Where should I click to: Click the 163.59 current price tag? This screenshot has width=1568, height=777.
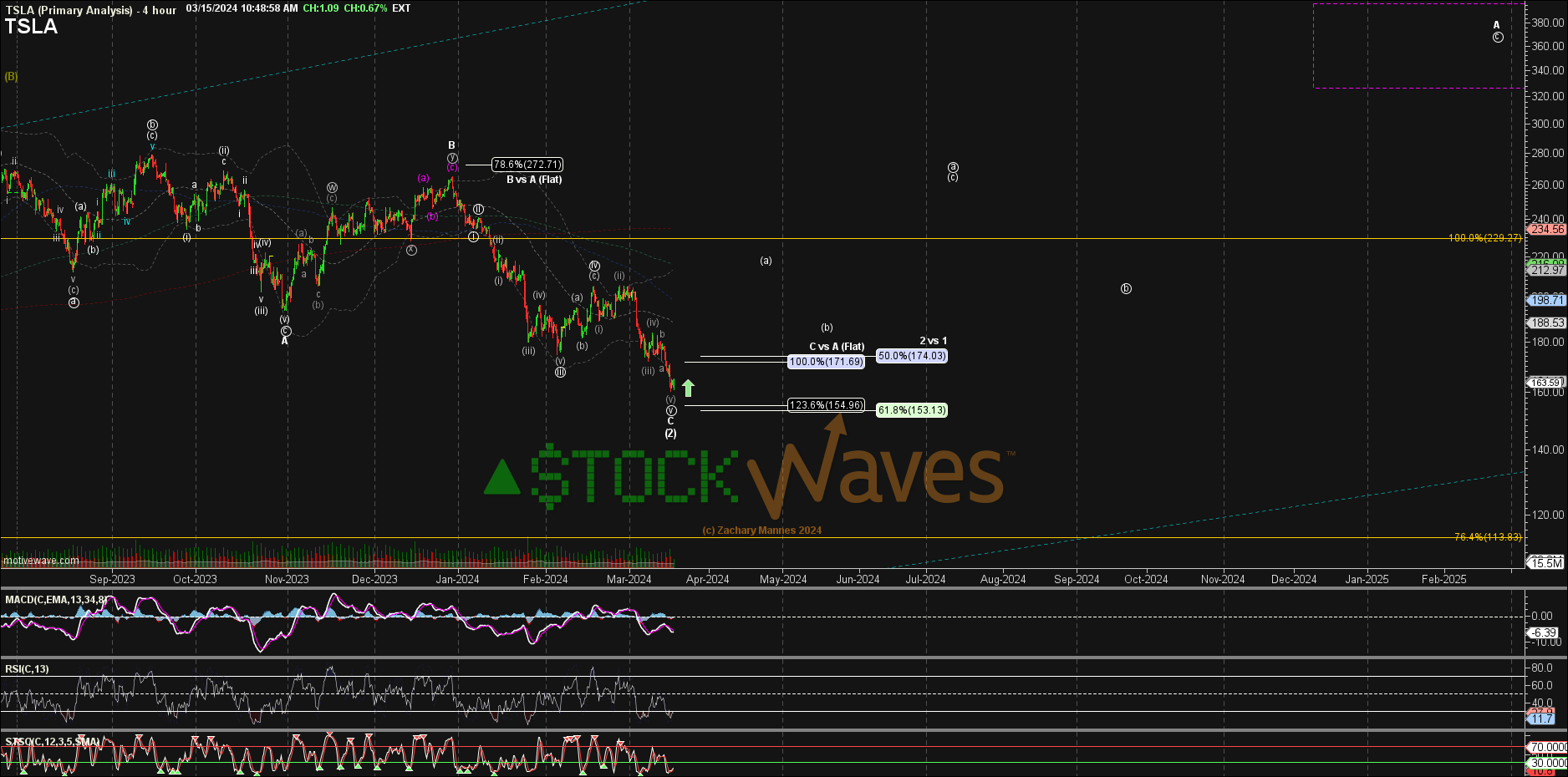[x=1546, y=383]
